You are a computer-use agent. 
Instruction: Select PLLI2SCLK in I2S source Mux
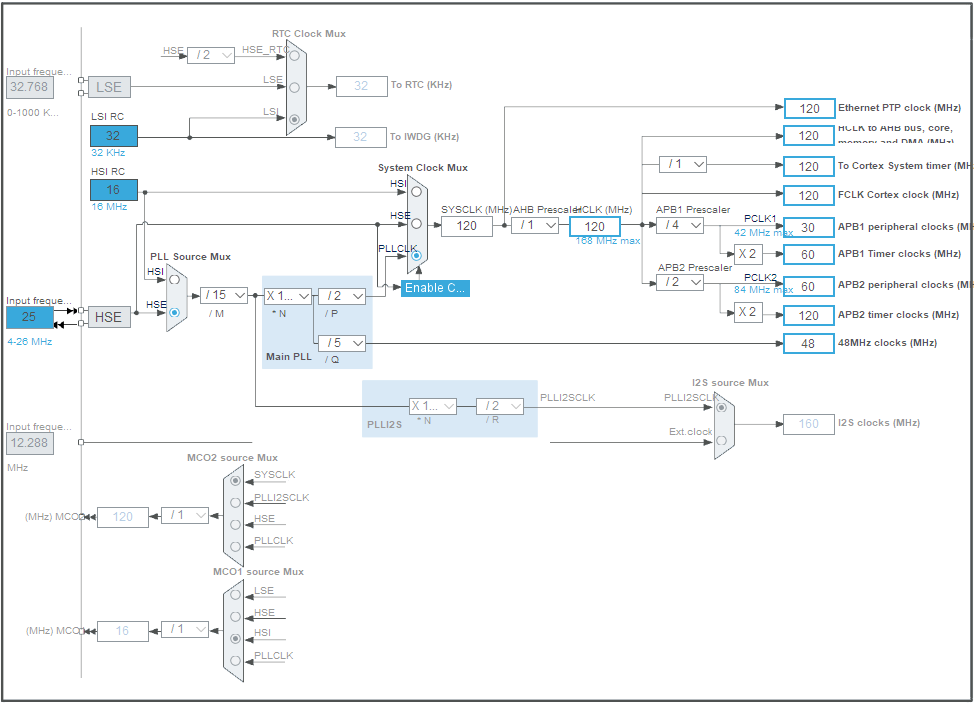coord(721,407)
